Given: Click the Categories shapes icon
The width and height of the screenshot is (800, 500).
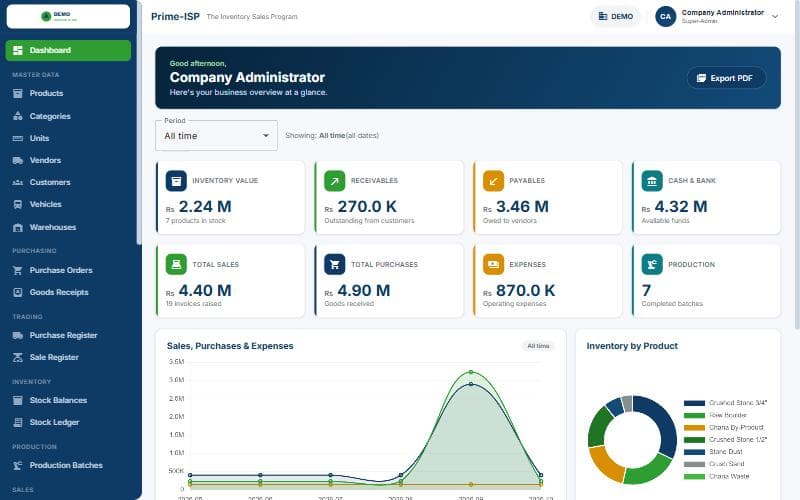Looking at the screenshot, I should coord(18,116).
